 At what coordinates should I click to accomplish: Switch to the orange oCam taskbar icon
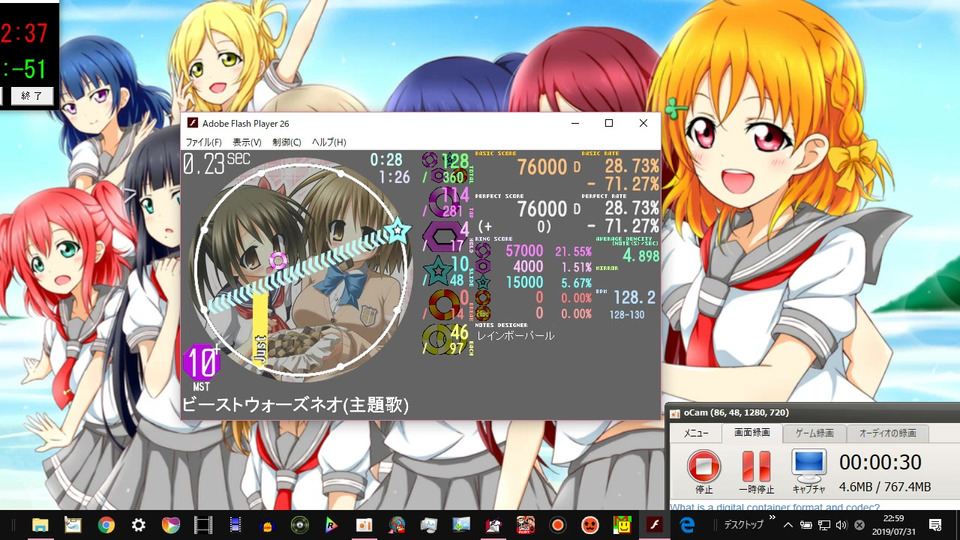point(364,525)
